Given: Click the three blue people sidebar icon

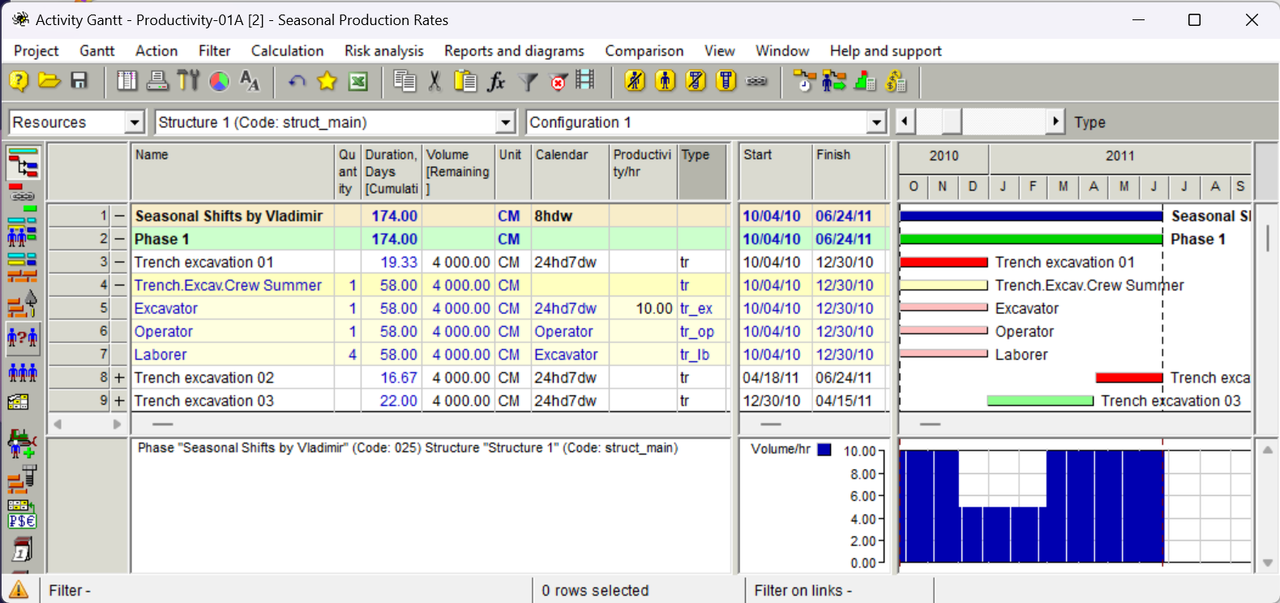Looking at the screenshot, I should [x=23, y=373].
